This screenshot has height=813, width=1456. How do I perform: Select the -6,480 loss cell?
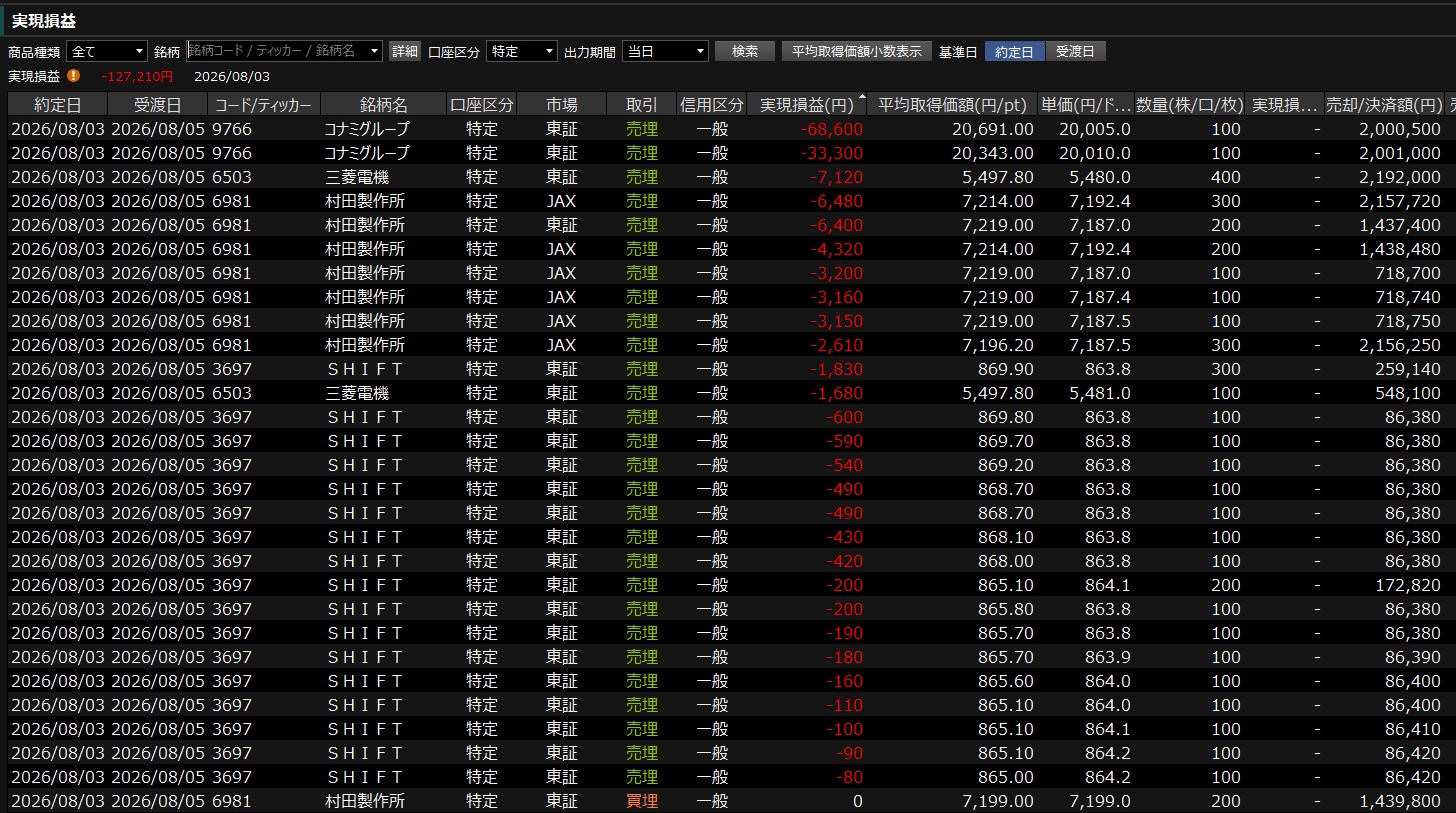pyautogui.click(x=837, y=201)
